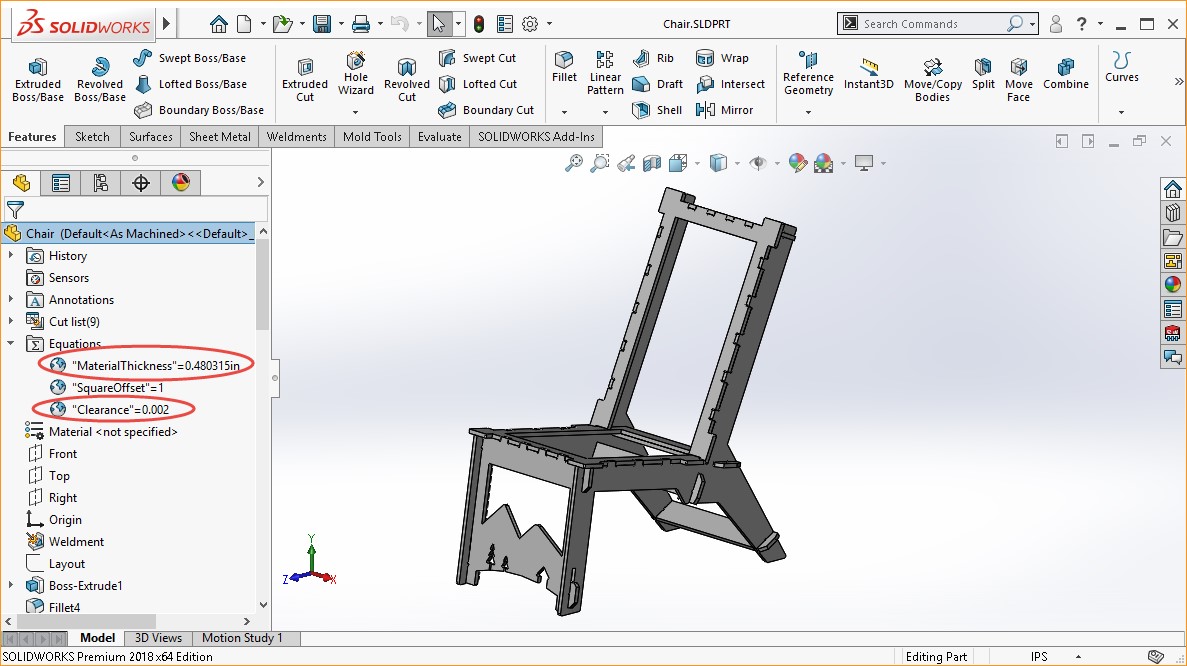Open DimXpertManager tab icon
Image resolution: width=1187 pixels, height=666 pixels.
pos(141,182)
